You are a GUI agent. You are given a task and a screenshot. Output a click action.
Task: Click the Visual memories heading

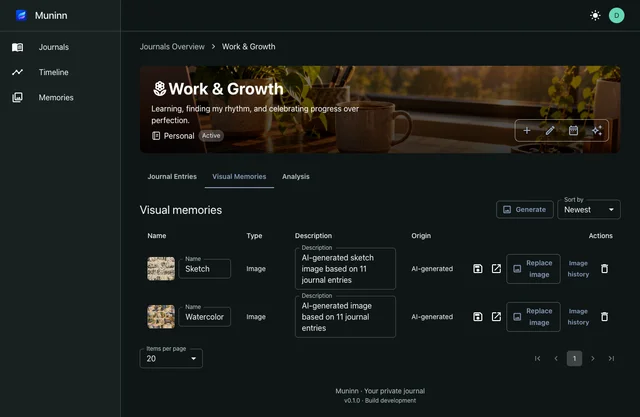tap(181, 210)
